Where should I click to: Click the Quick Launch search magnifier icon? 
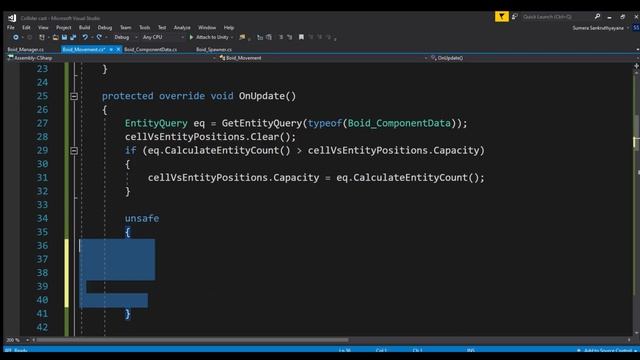pos(597,16)
